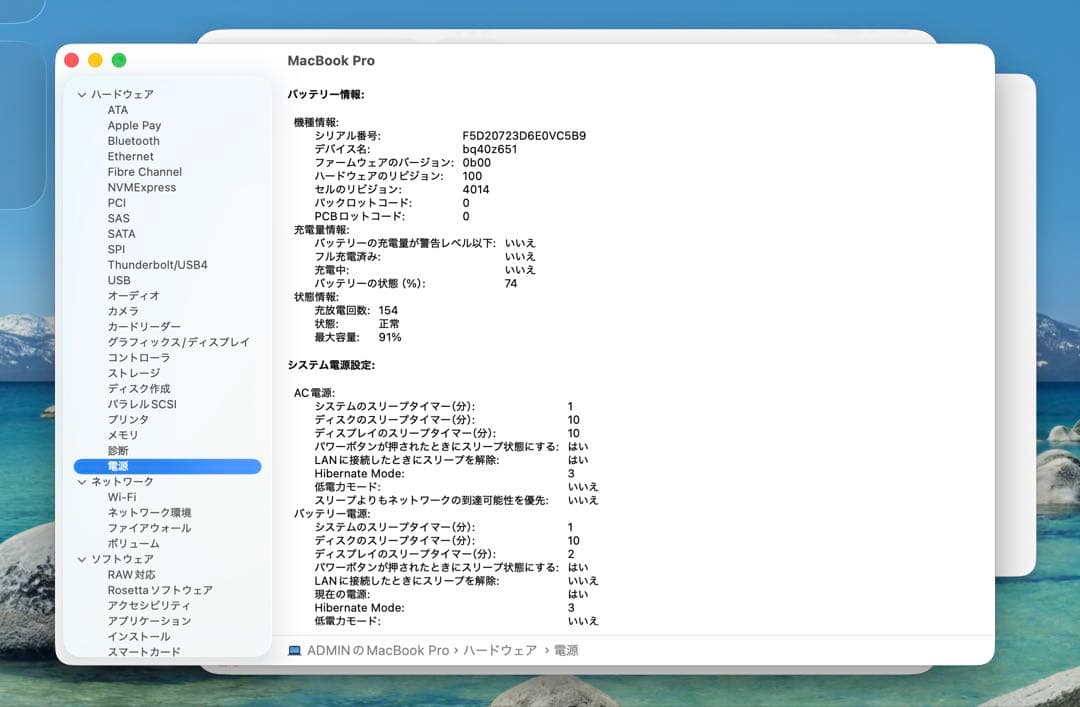The height and width of the screenshot is (707, 1080).
Task: Select SPI in the sidebar
Action: (116, 249)
